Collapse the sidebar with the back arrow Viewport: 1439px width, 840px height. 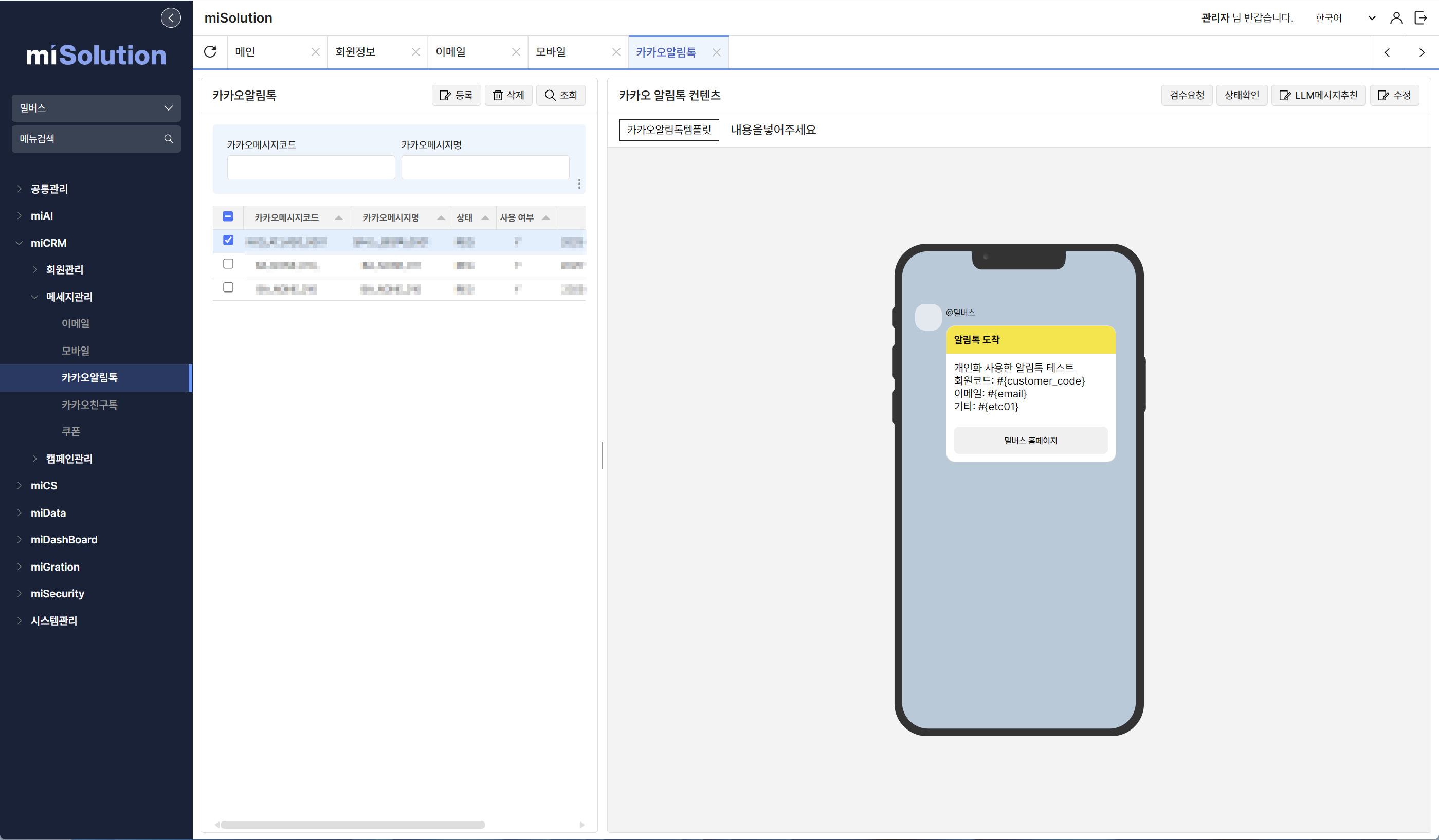[x=171, y=17]
